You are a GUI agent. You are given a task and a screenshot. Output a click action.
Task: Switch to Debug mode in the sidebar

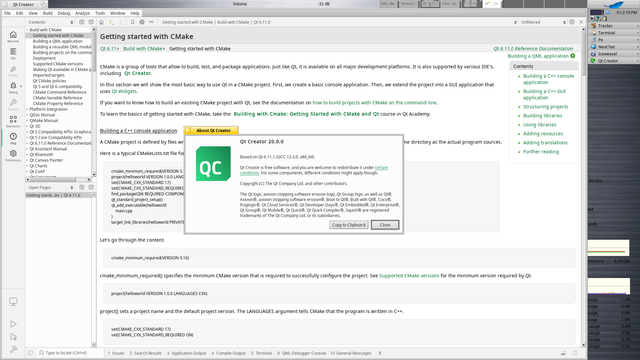[x=13, y=87]
